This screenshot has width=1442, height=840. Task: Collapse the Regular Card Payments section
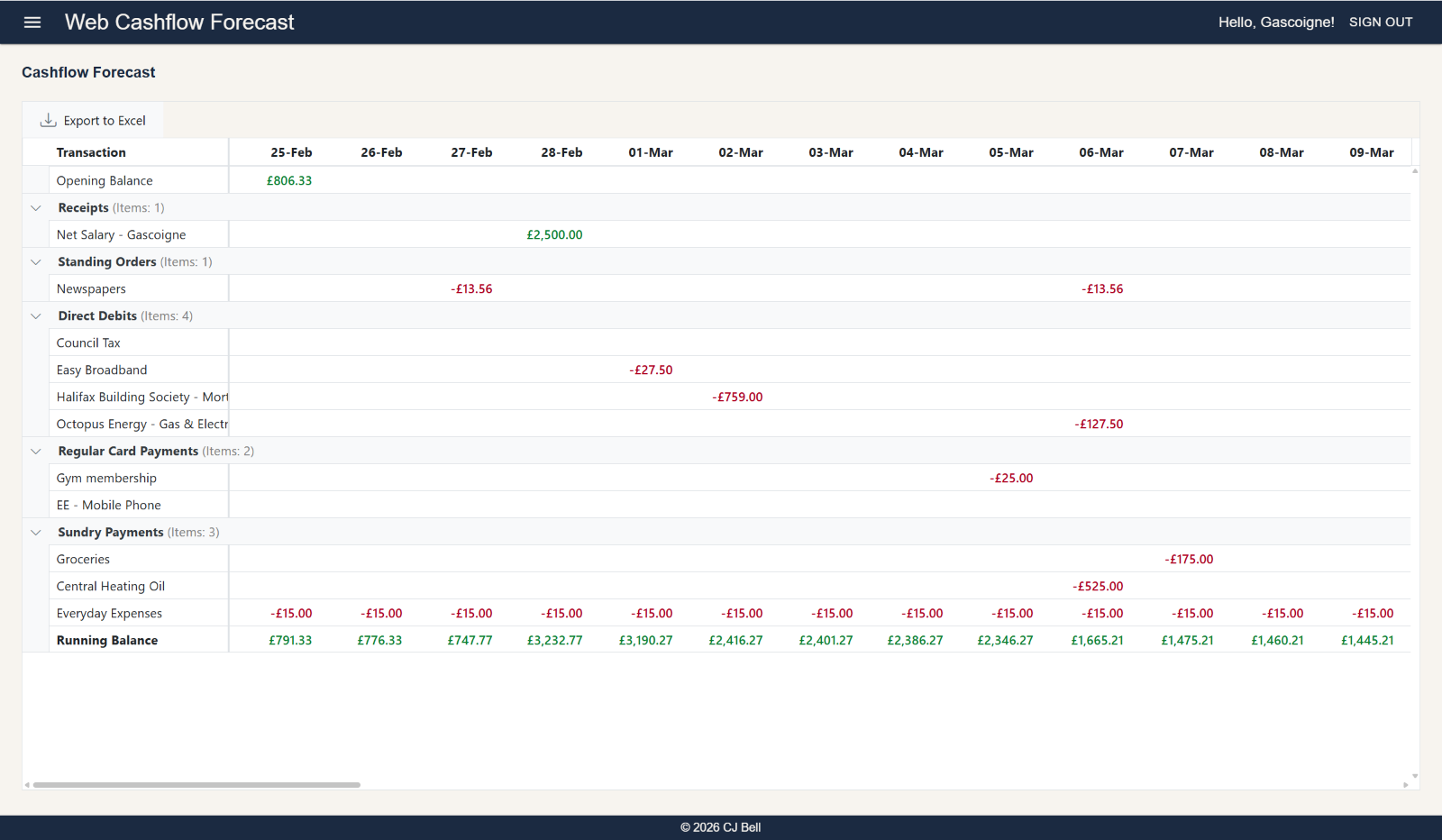click(x=35, y=451)
